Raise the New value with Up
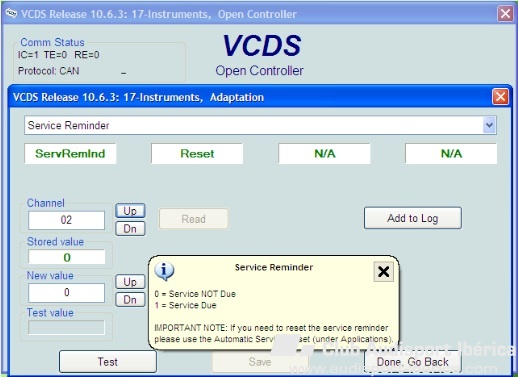518x377 pixels. (x=130, y=282)
